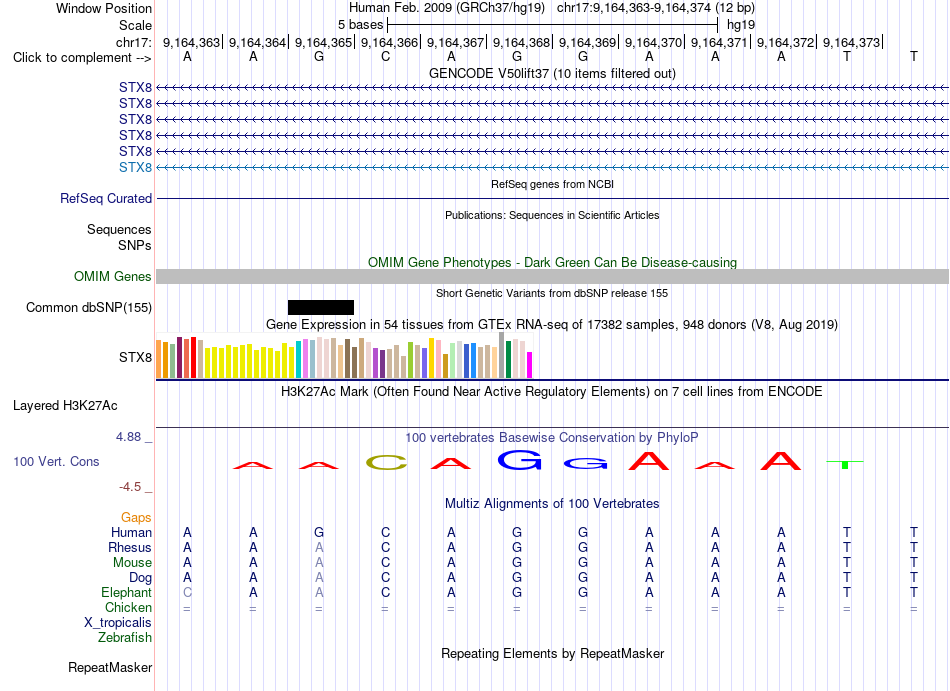Click the Window Position label
Screen dimensions: 950x691
point(104,8)
